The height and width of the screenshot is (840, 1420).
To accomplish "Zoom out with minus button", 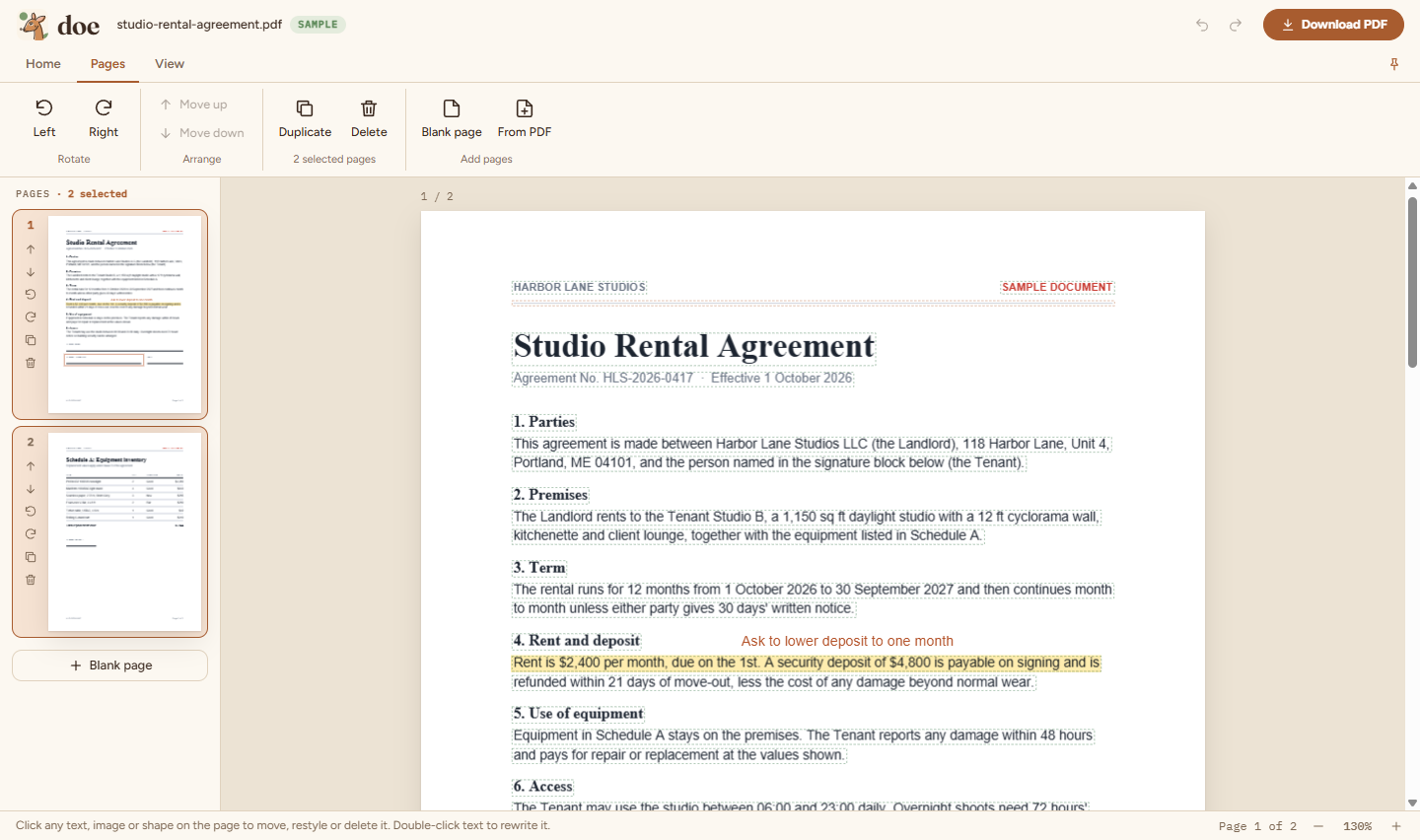I will [x=1318, y=826].
